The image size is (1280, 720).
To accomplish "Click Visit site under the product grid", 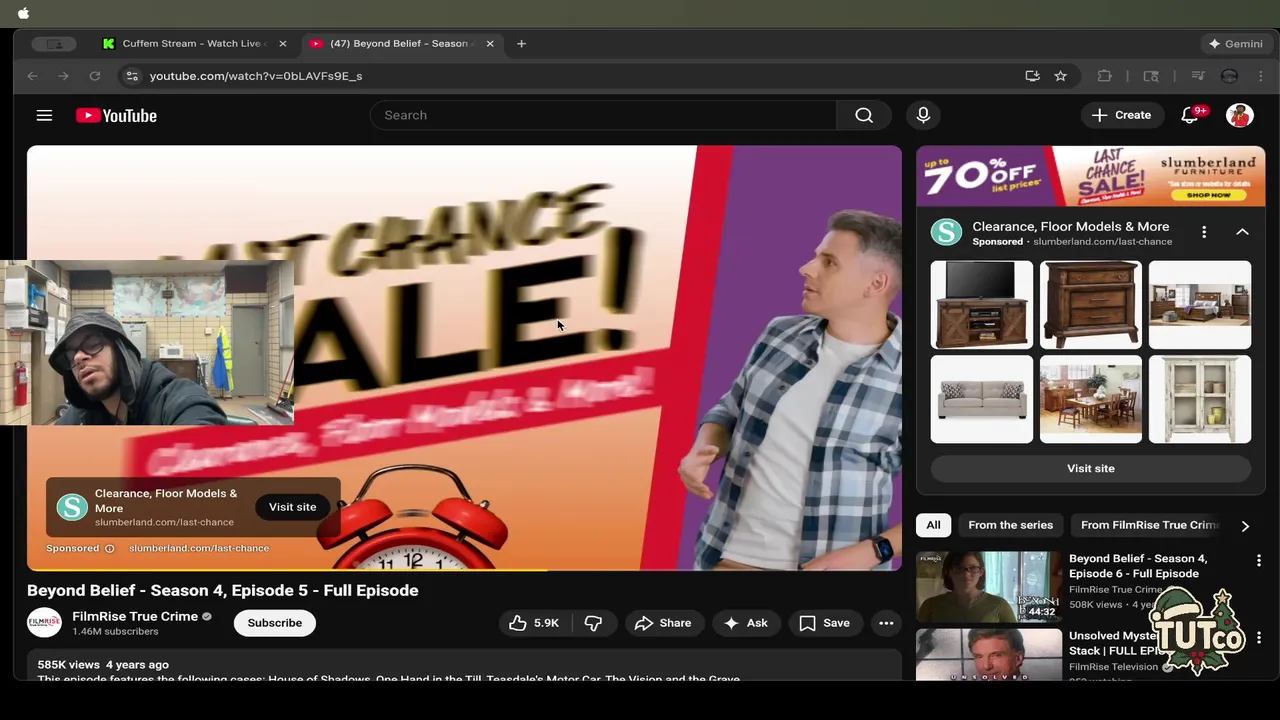I will tap(1090, 468).
